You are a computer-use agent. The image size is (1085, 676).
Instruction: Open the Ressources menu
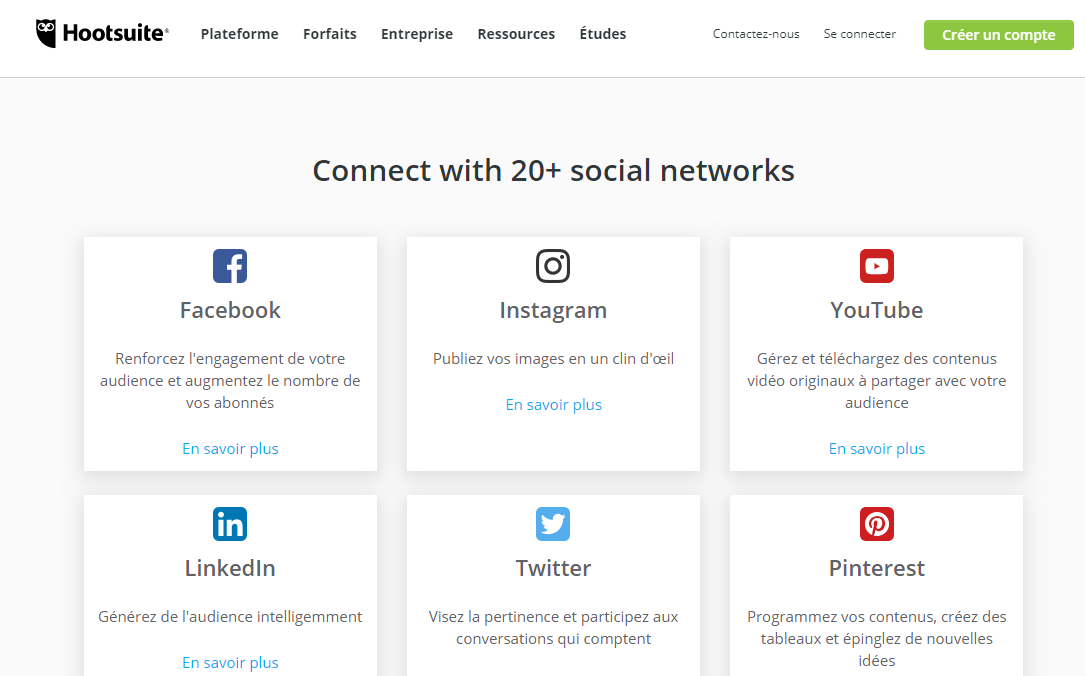[516, 34]
